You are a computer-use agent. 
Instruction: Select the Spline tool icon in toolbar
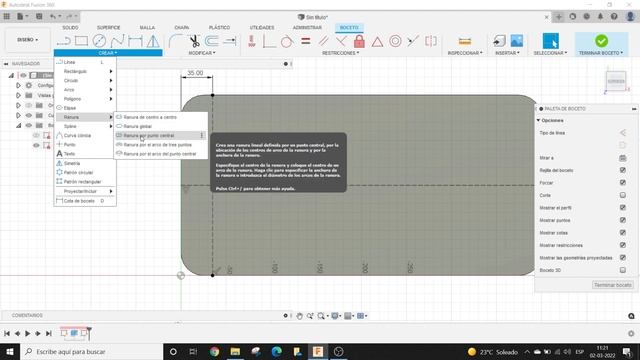[x=118, y=41]
